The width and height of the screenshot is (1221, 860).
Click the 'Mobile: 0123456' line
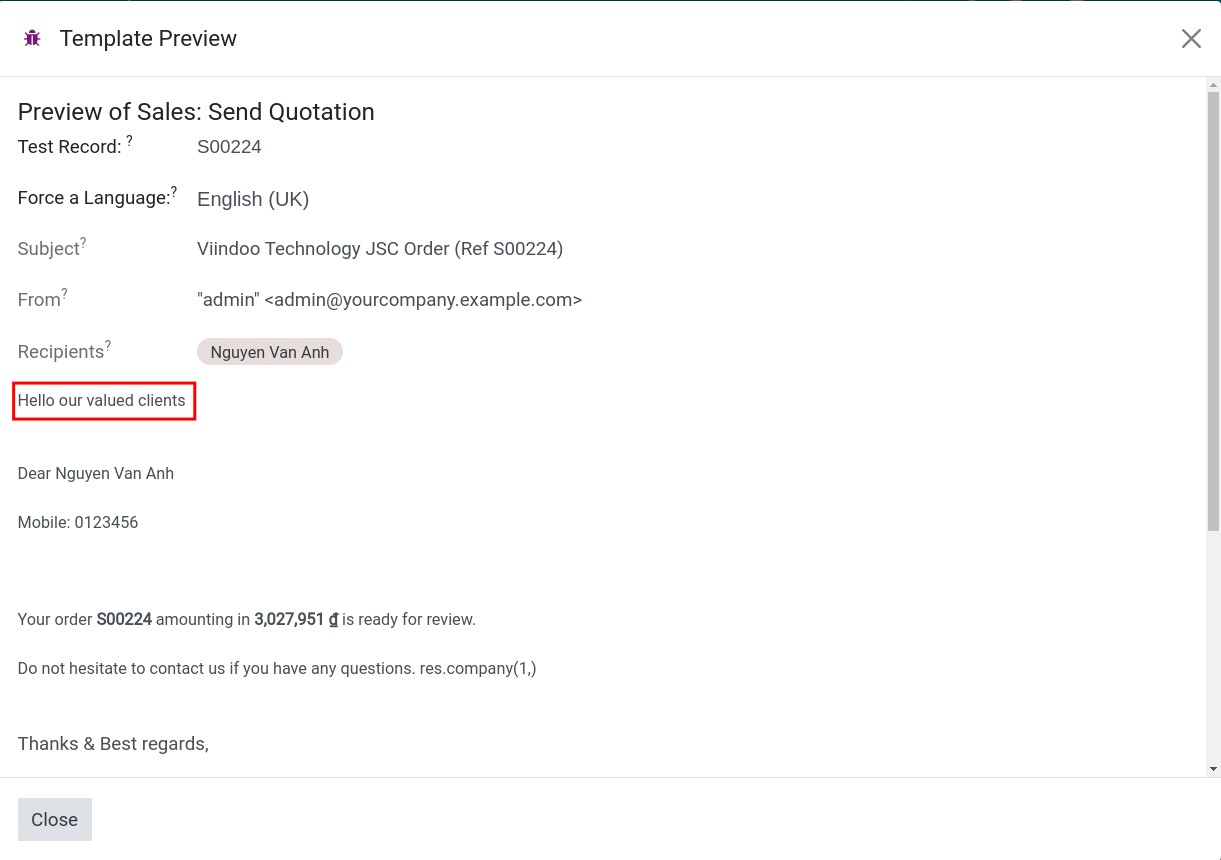tap(78, 523)
